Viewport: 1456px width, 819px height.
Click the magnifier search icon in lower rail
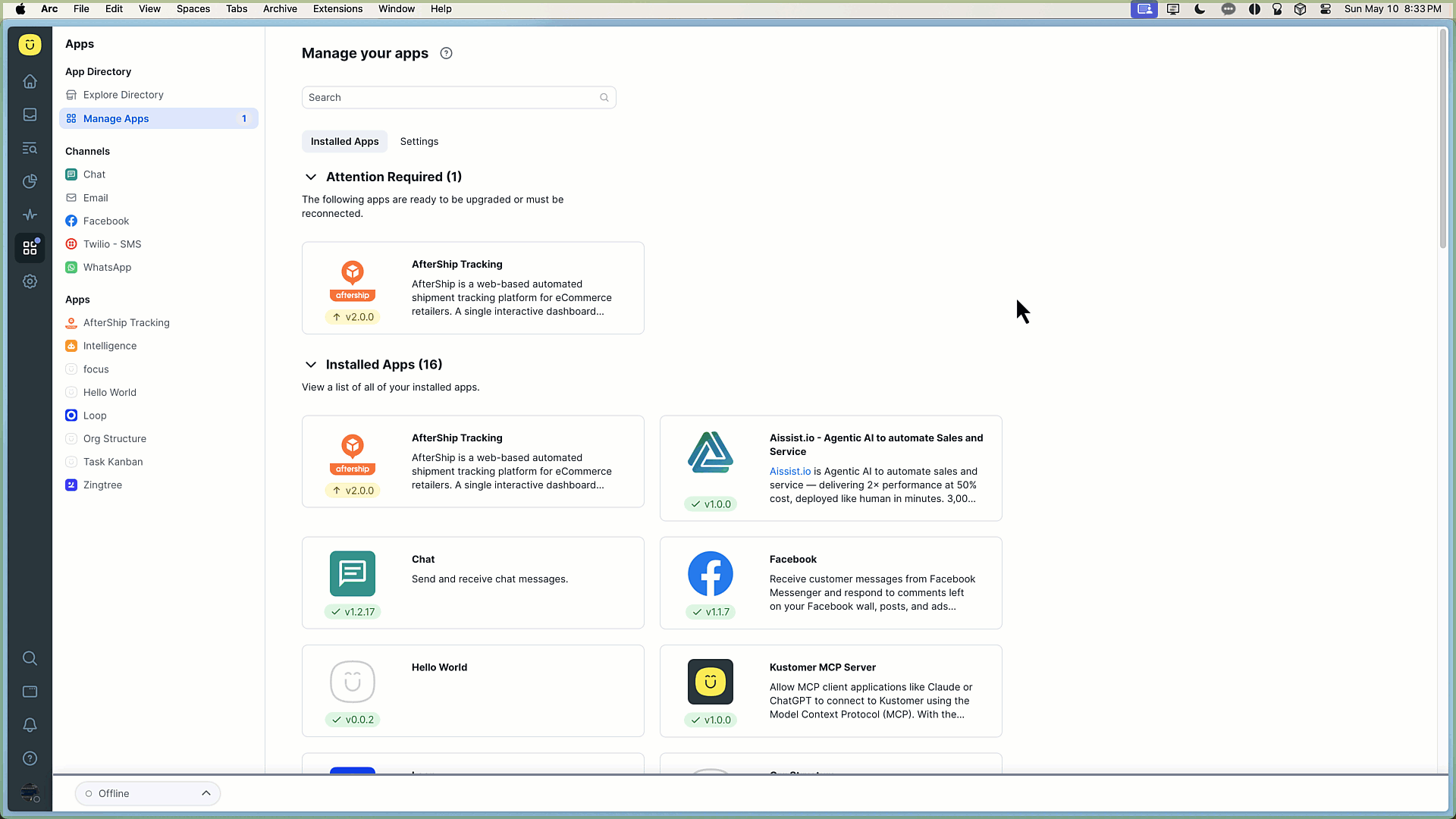coord(30,658)
